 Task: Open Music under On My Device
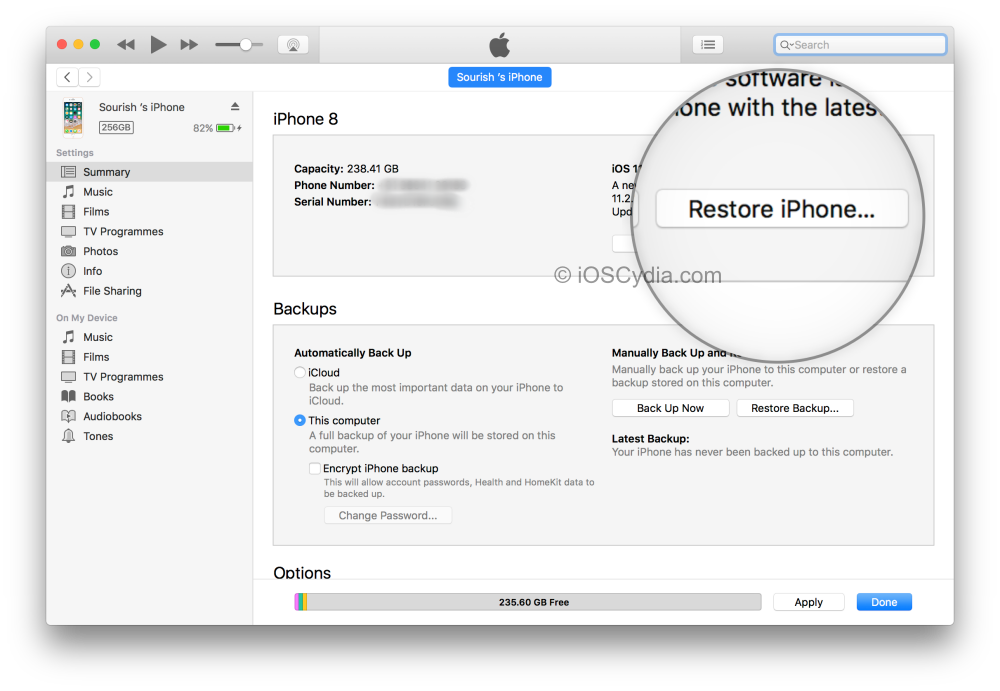[150, 337]
